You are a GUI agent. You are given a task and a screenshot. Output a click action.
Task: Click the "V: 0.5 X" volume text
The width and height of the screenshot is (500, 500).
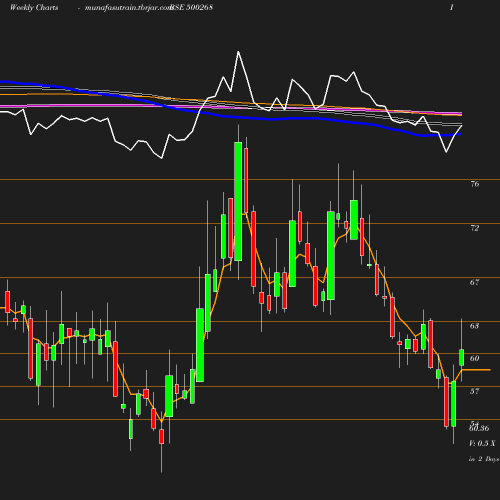(x=482, y=443)
